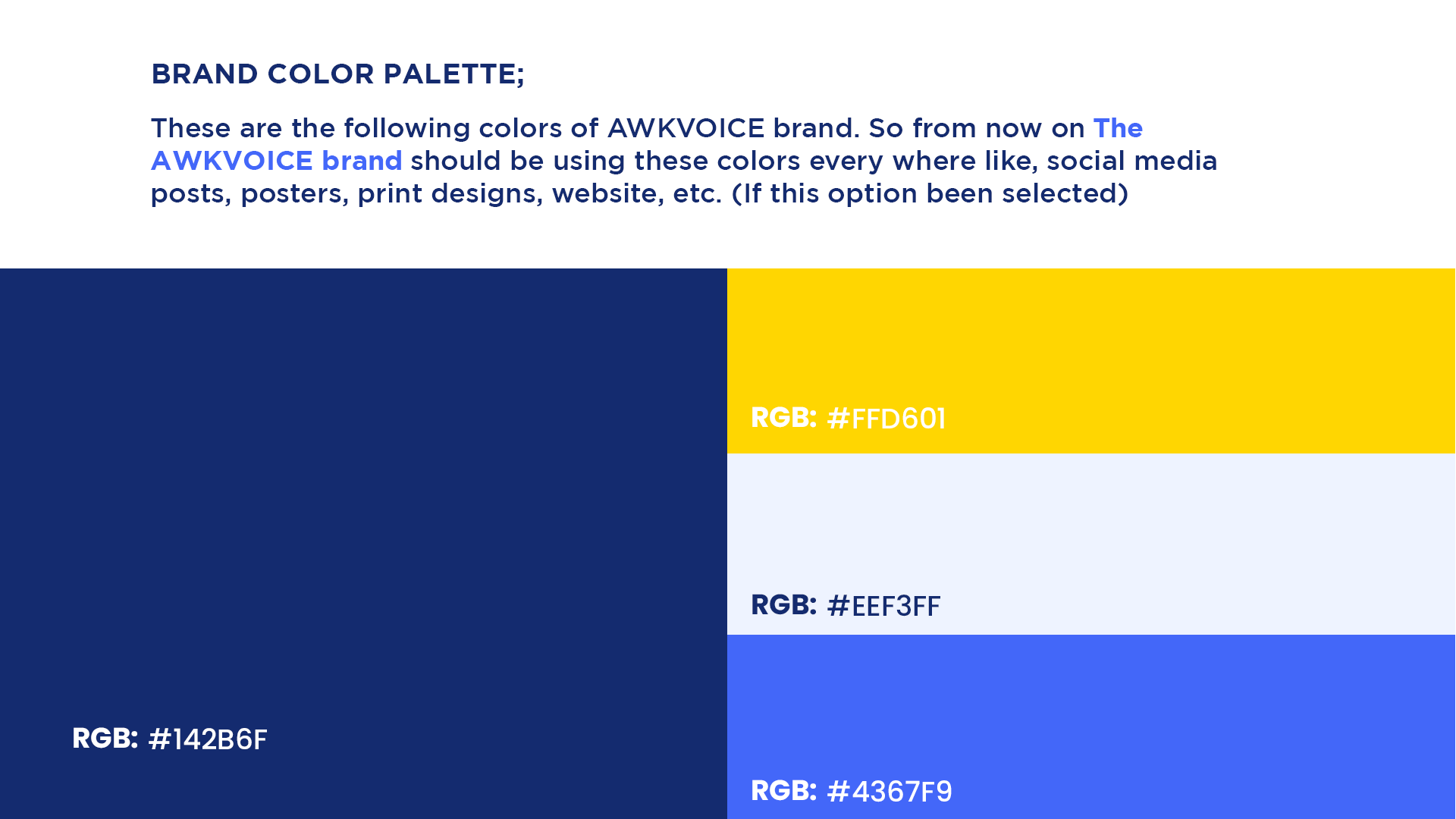Click the navy blue #142B6F color swatch
1456x819 pixels.
363,500
